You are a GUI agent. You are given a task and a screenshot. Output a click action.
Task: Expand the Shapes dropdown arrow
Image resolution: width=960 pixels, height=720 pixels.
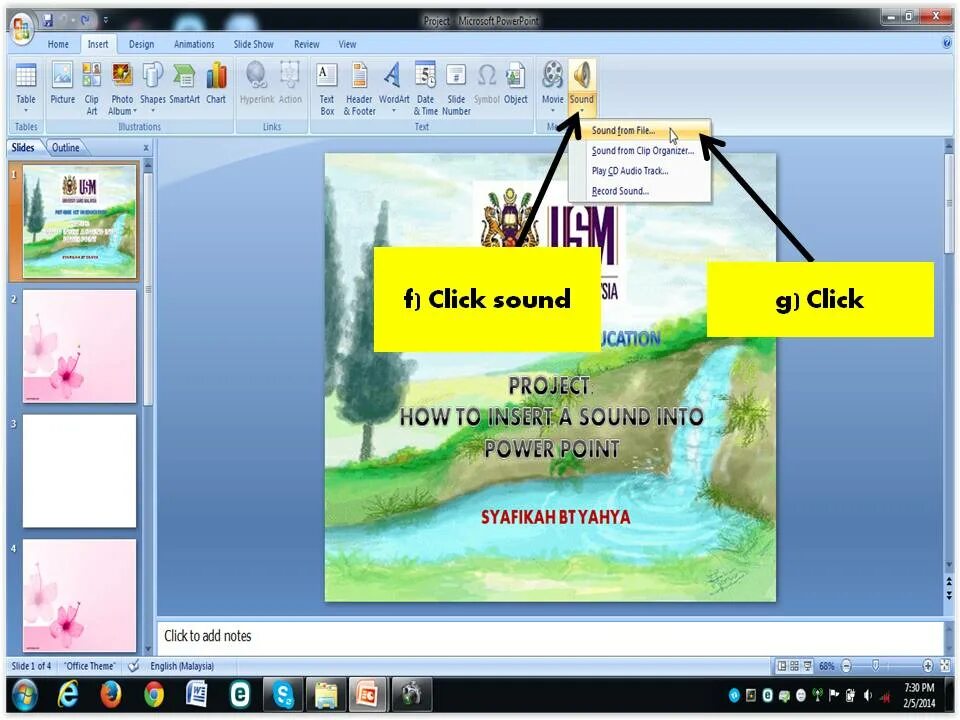(x=152, y=111)
